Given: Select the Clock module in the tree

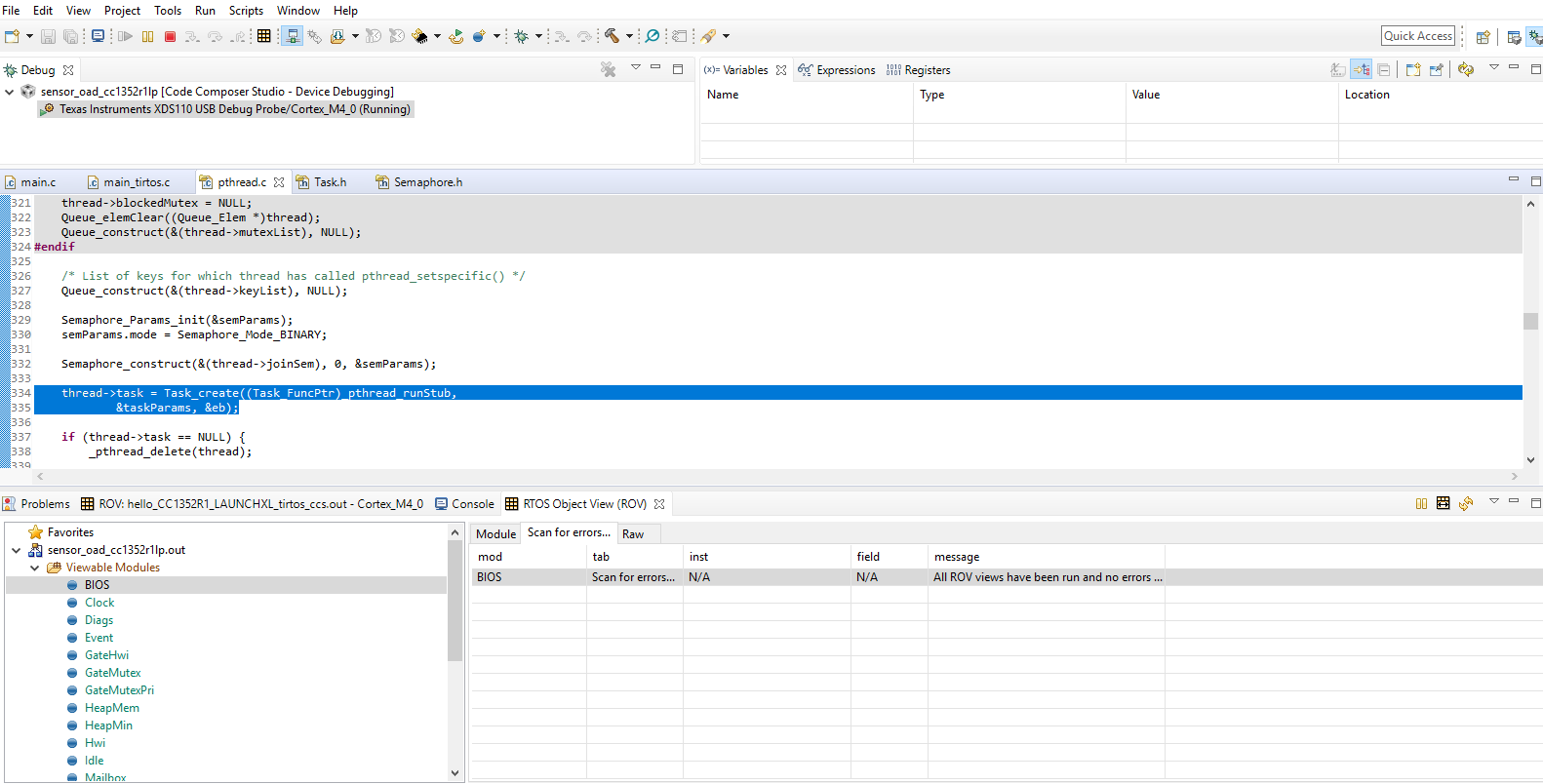Looking at the screenshot, I should [x=99, y=603].
